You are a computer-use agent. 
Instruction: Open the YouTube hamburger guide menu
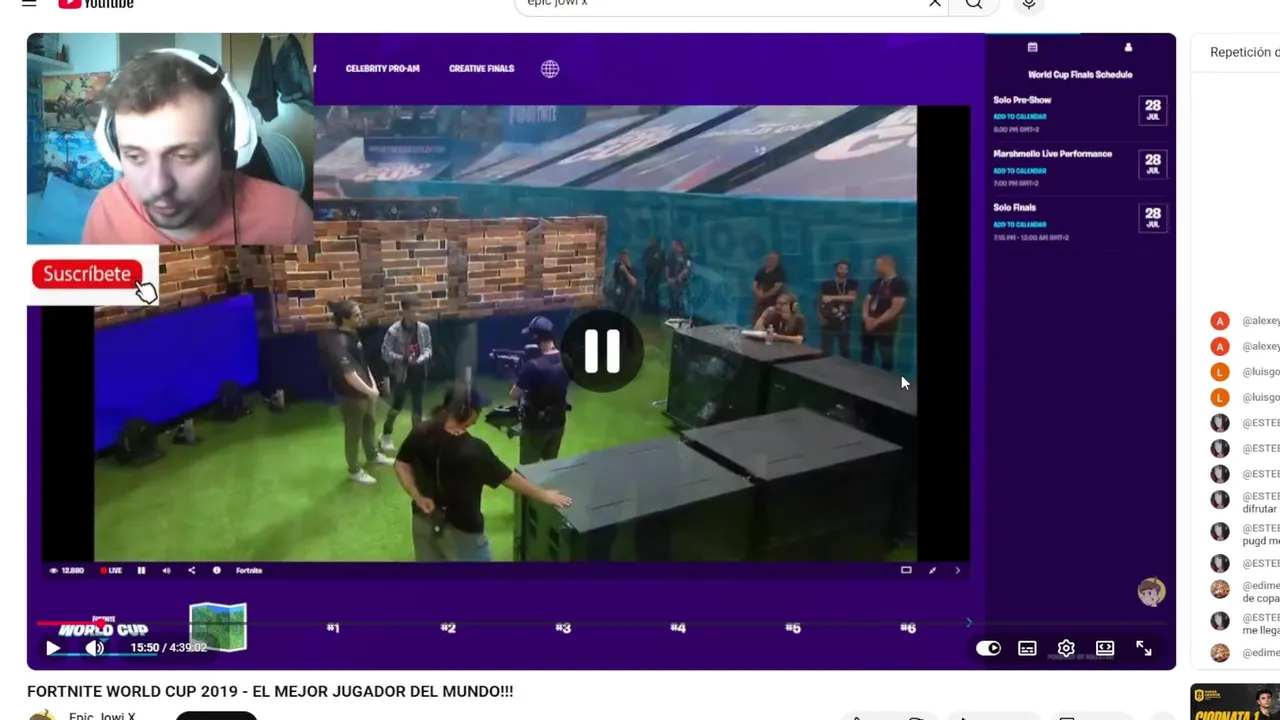click(29, 4)
